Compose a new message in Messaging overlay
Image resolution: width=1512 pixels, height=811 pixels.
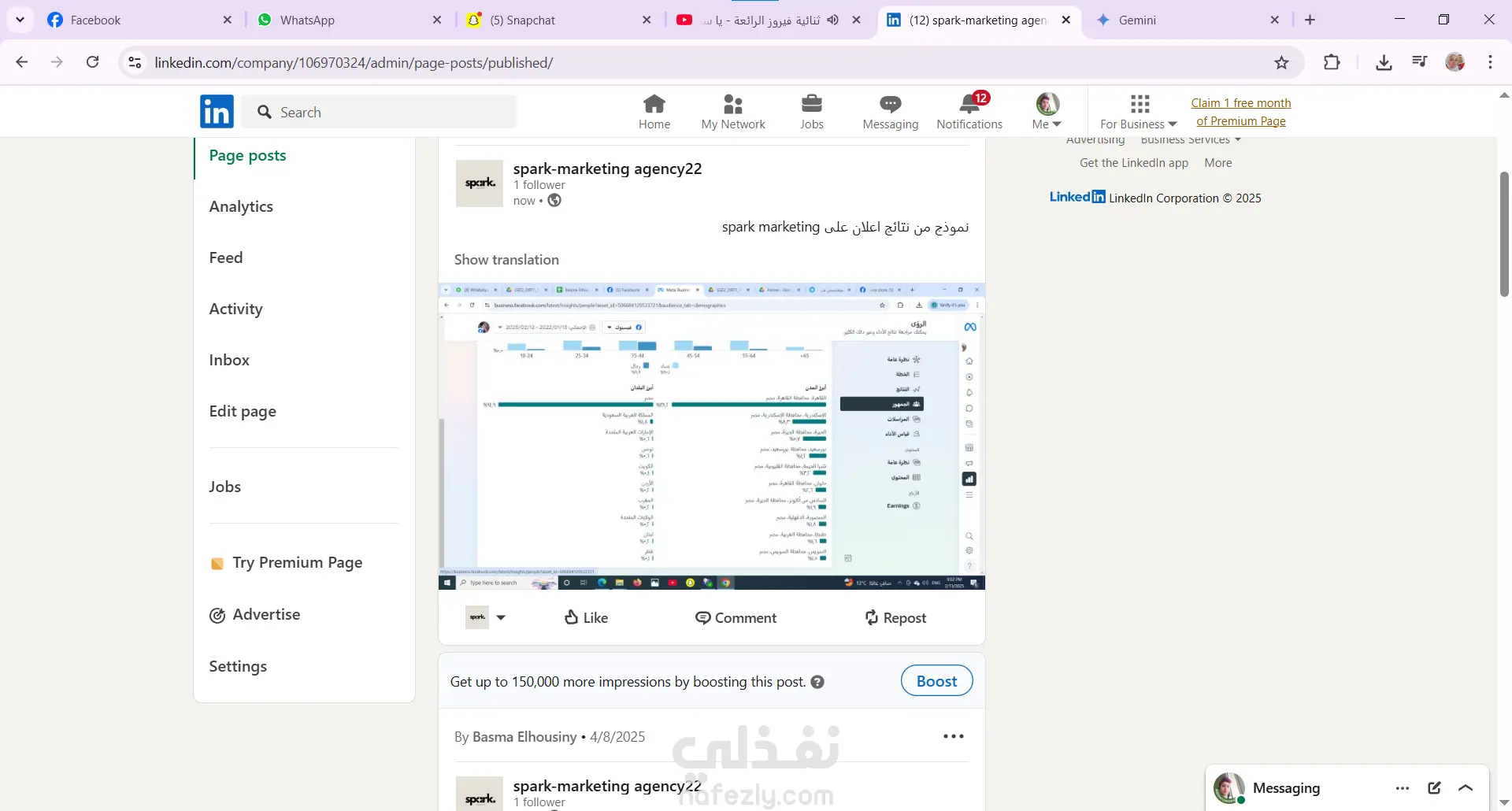[x=1435, y=788]
